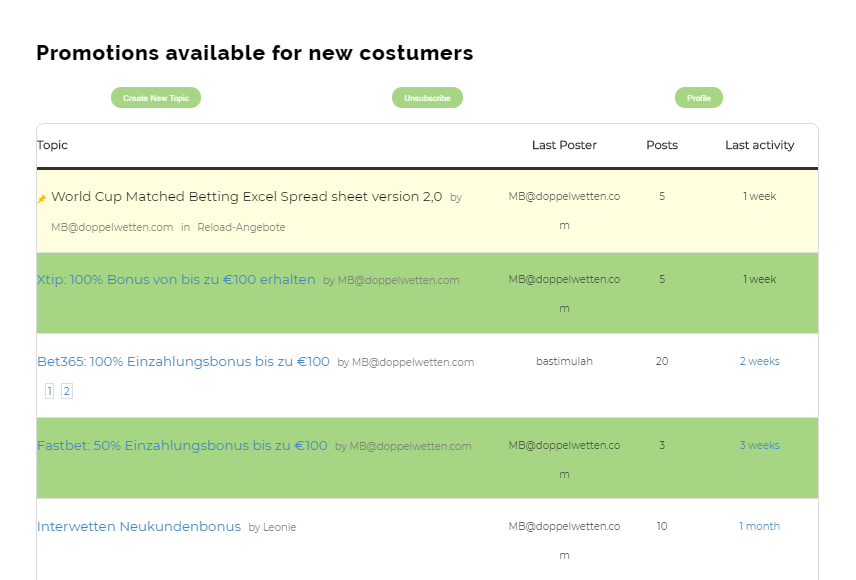Click the Posts column header
Image resolution: width=856 pixels, height=580 pixels.
662,145
